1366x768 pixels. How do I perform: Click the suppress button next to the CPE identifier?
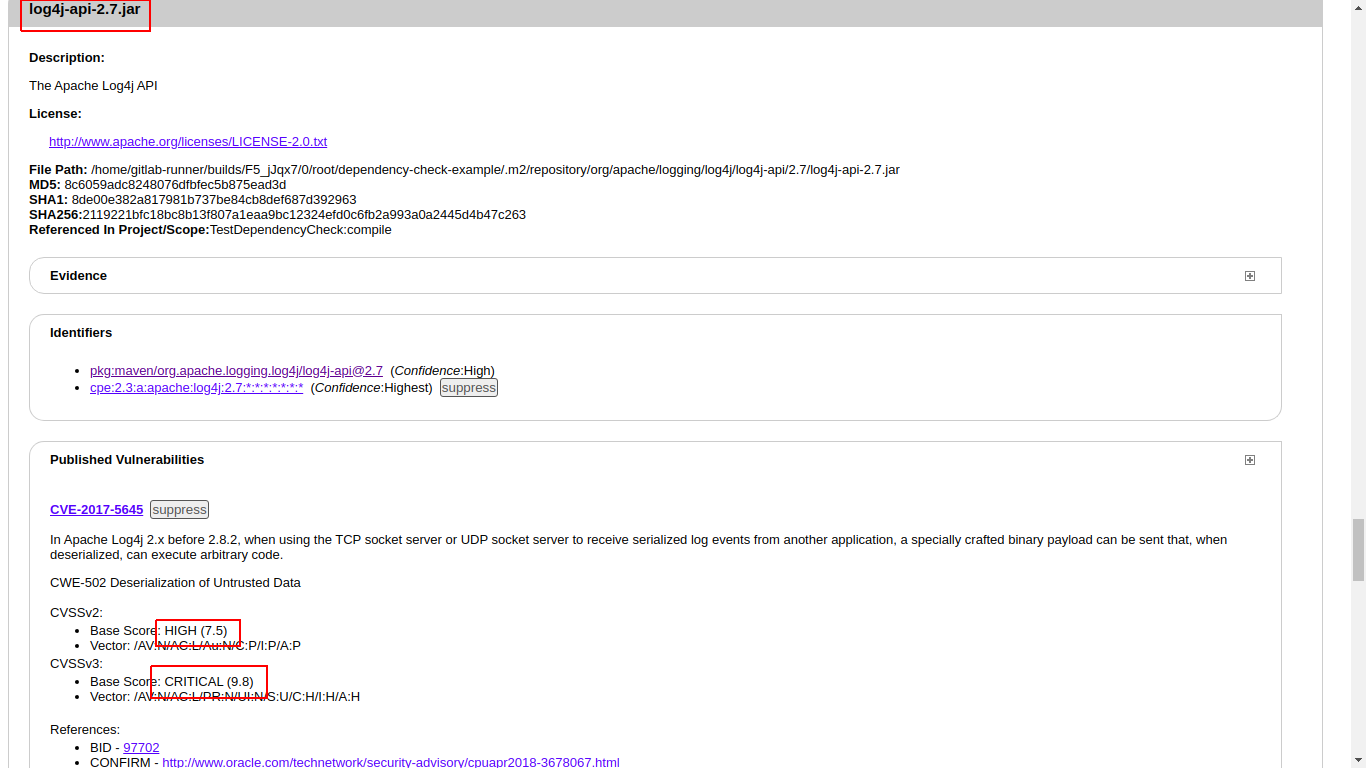tap(468, 387)
